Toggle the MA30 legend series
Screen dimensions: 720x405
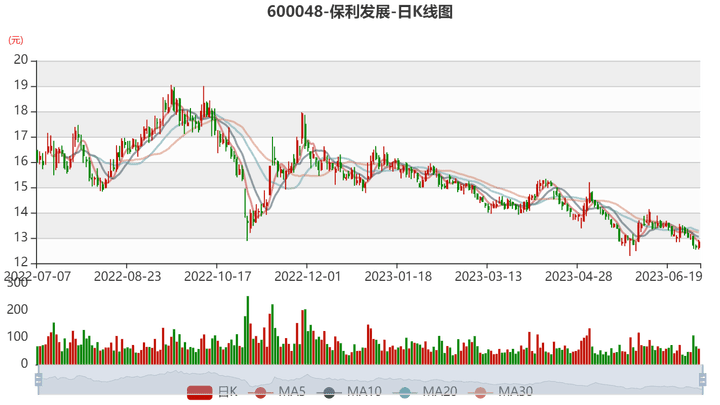click(501, 392)
